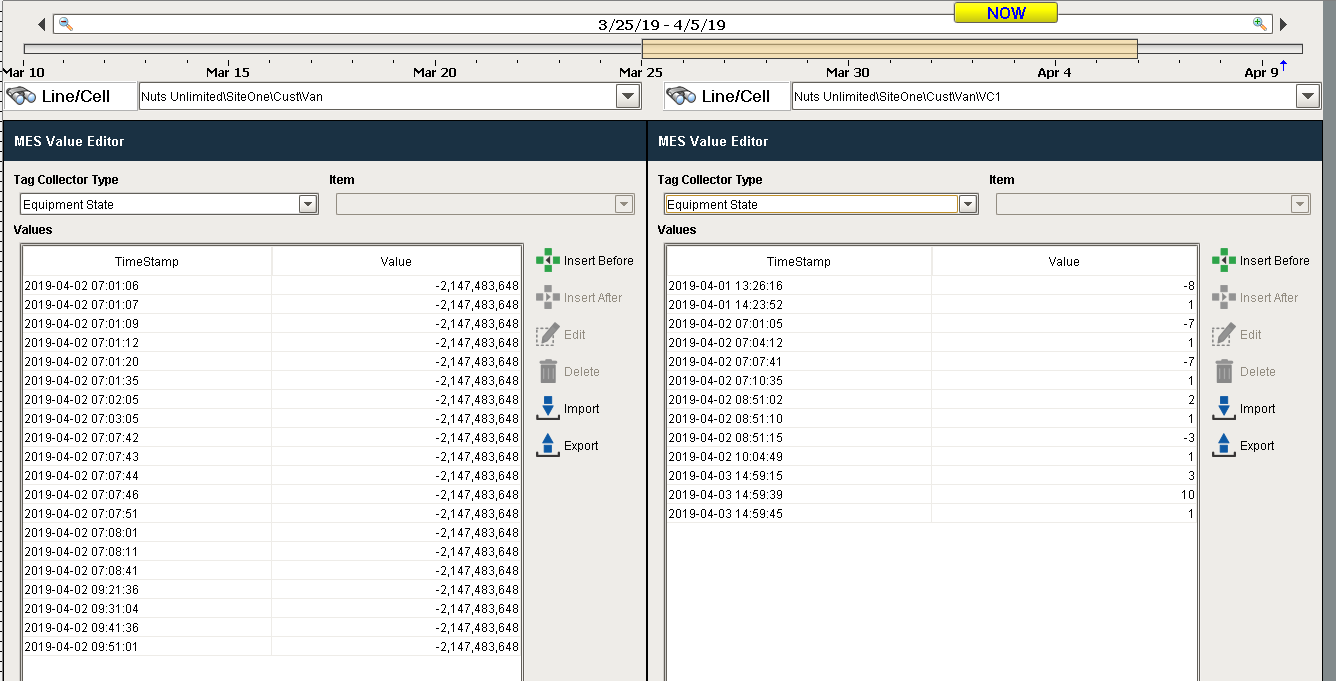Click the zoom in magnifier on date range bar
Image resolution: width=1336 pixels, height=681 pixels.
[1260, 24]
